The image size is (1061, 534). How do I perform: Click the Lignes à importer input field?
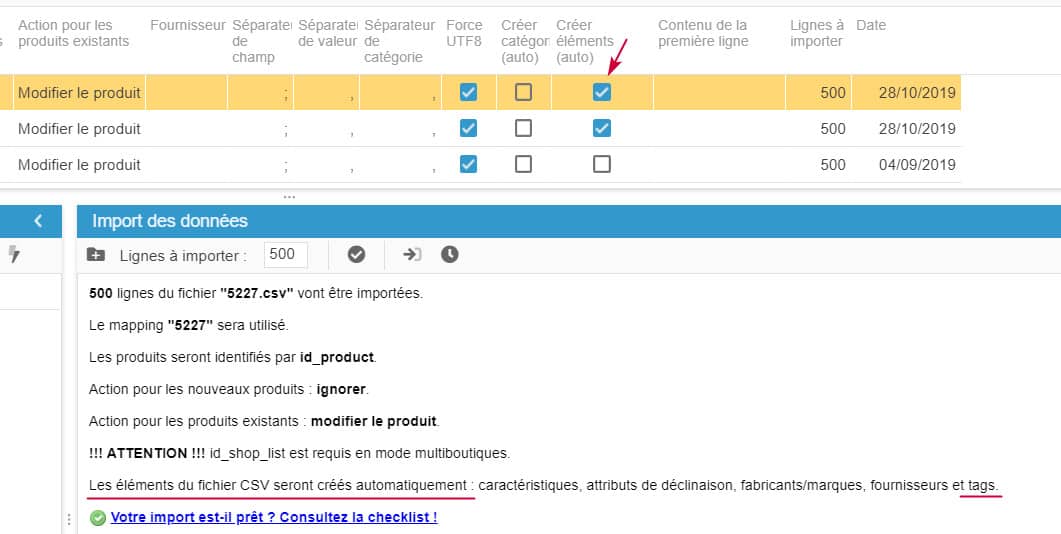pyautogui.click(x=285, y=255)
